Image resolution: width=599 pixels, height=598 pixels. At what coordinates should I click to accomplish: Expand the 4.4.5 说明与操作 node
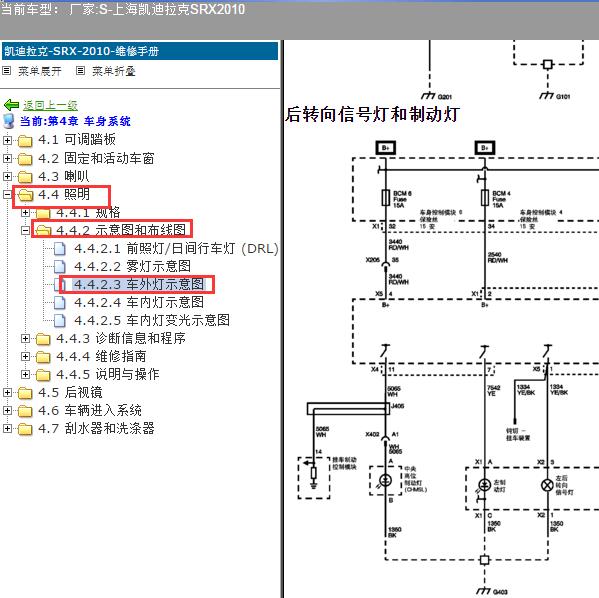pos(25,374)
